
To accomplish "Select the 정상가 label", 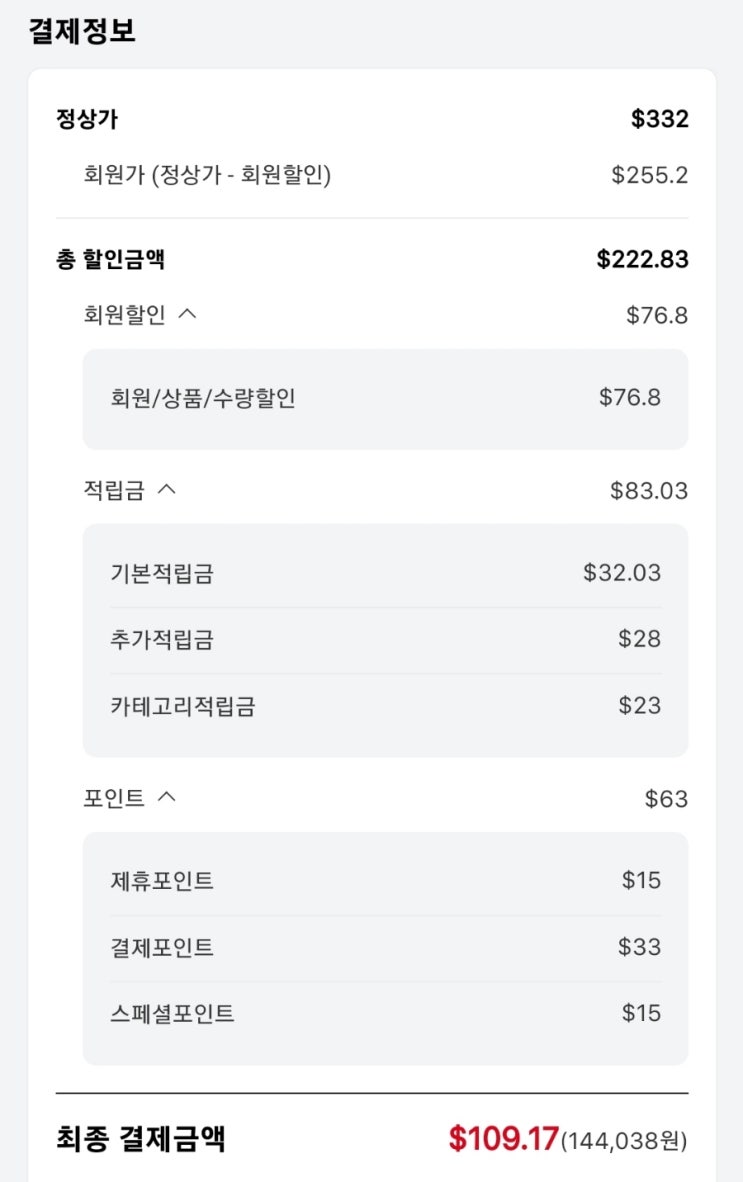I will point(87,120).
